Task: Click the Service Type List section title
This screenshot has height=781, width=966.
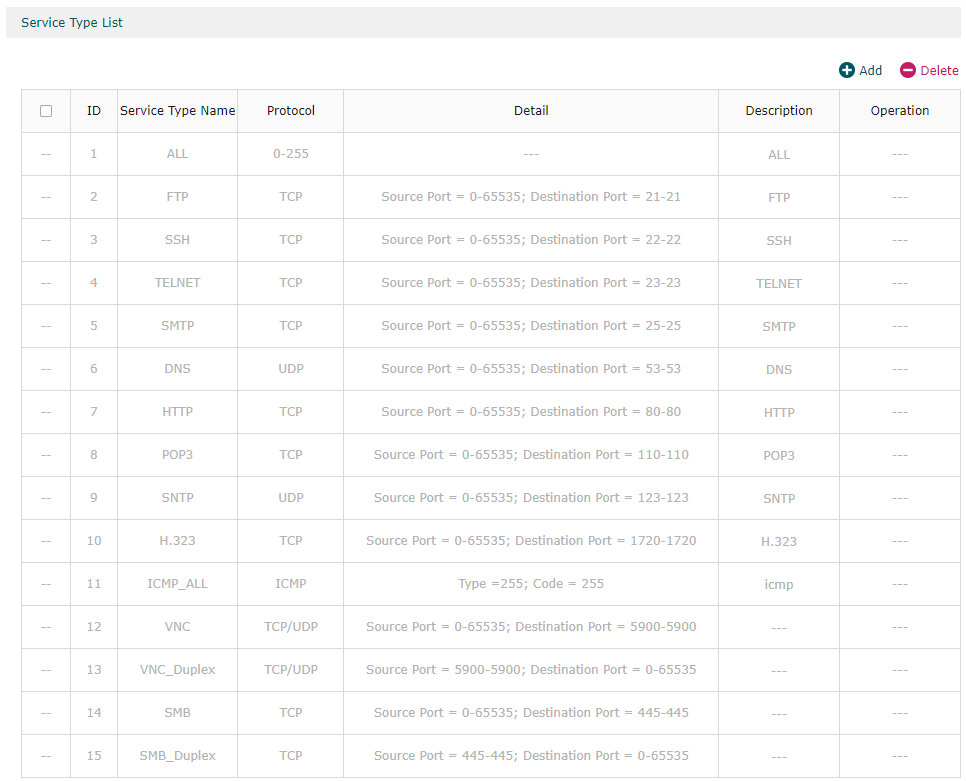Action: click(72, 22)
